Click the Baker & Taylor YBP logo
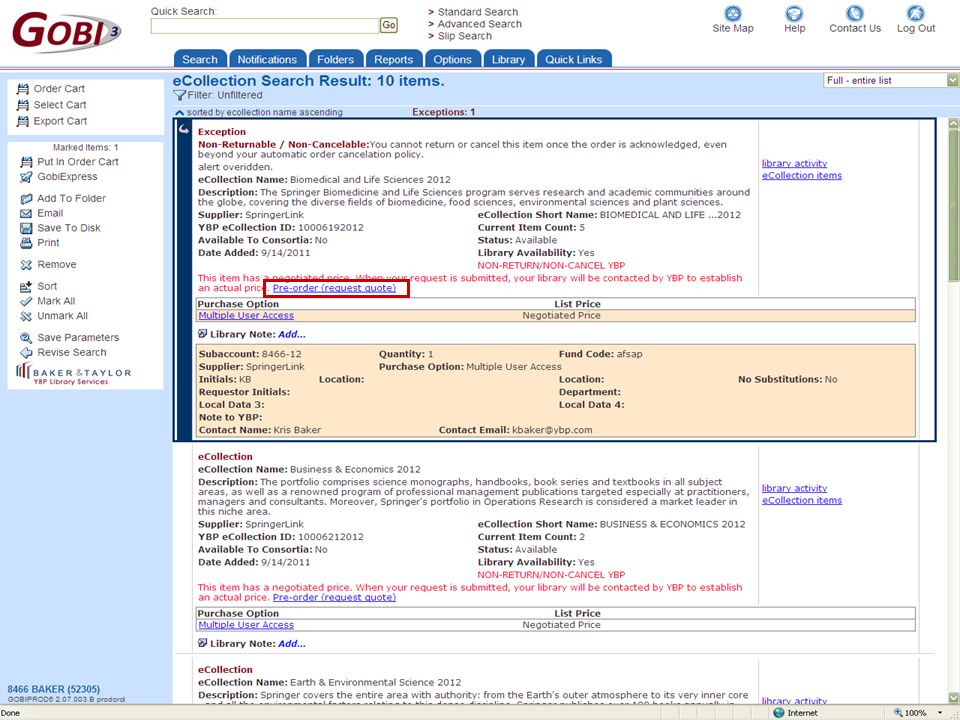The width and height of the screenshot is (960, 720). (73, 375)
